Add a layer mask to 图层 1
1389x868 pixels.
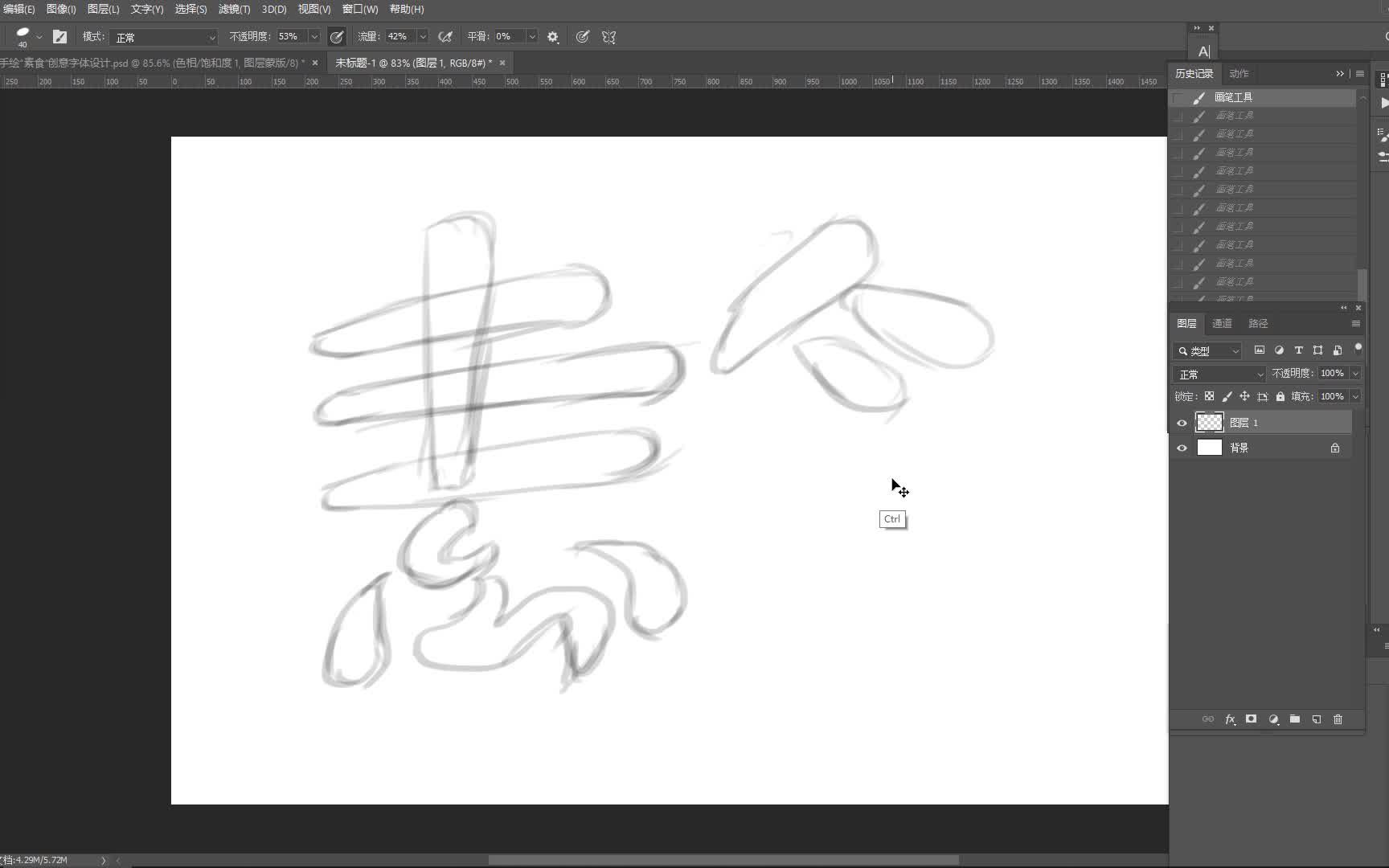click(1252, 719)
